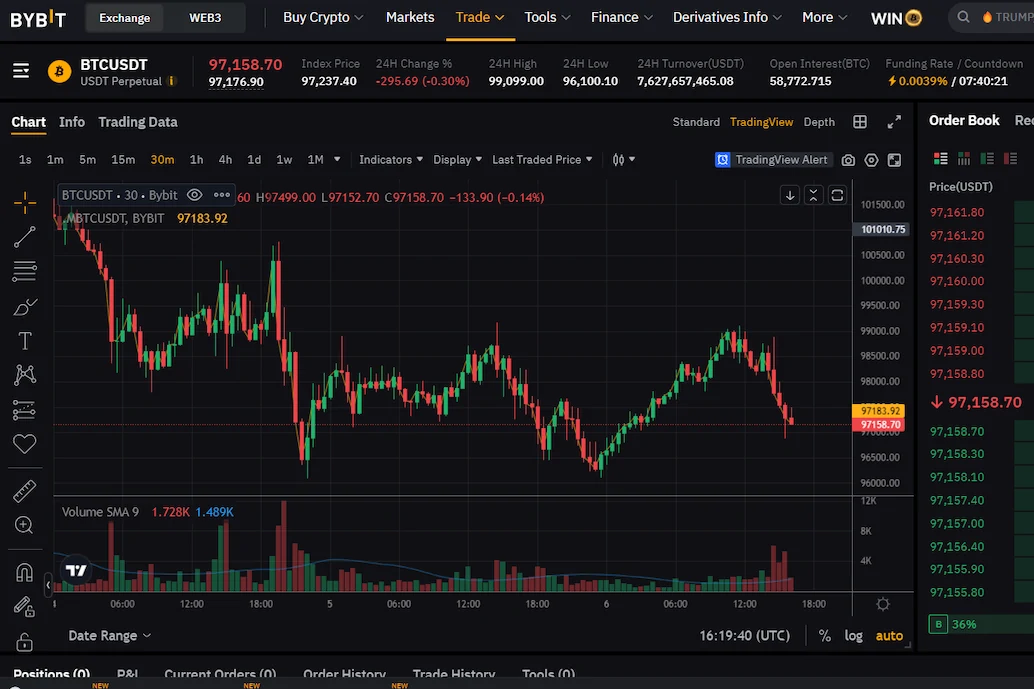Open the chart patterns tool
This screenshot has height=689, width=1034.
coord(24,374)
